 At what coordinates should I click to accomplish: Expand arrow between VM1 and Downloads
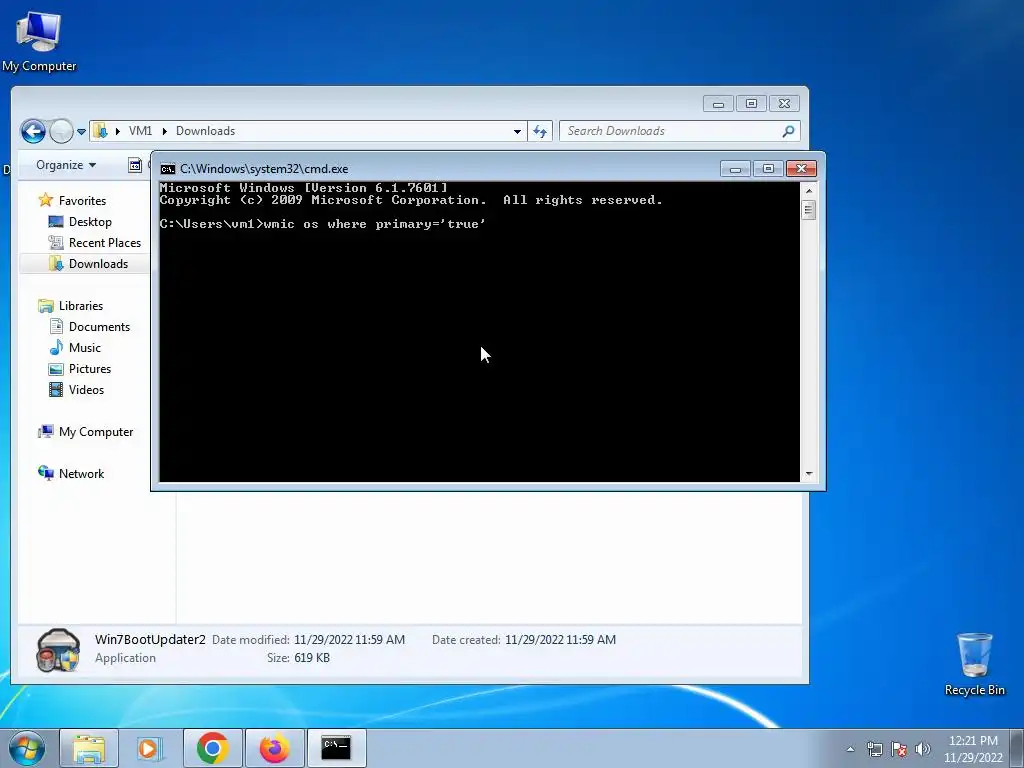[164, 131]
